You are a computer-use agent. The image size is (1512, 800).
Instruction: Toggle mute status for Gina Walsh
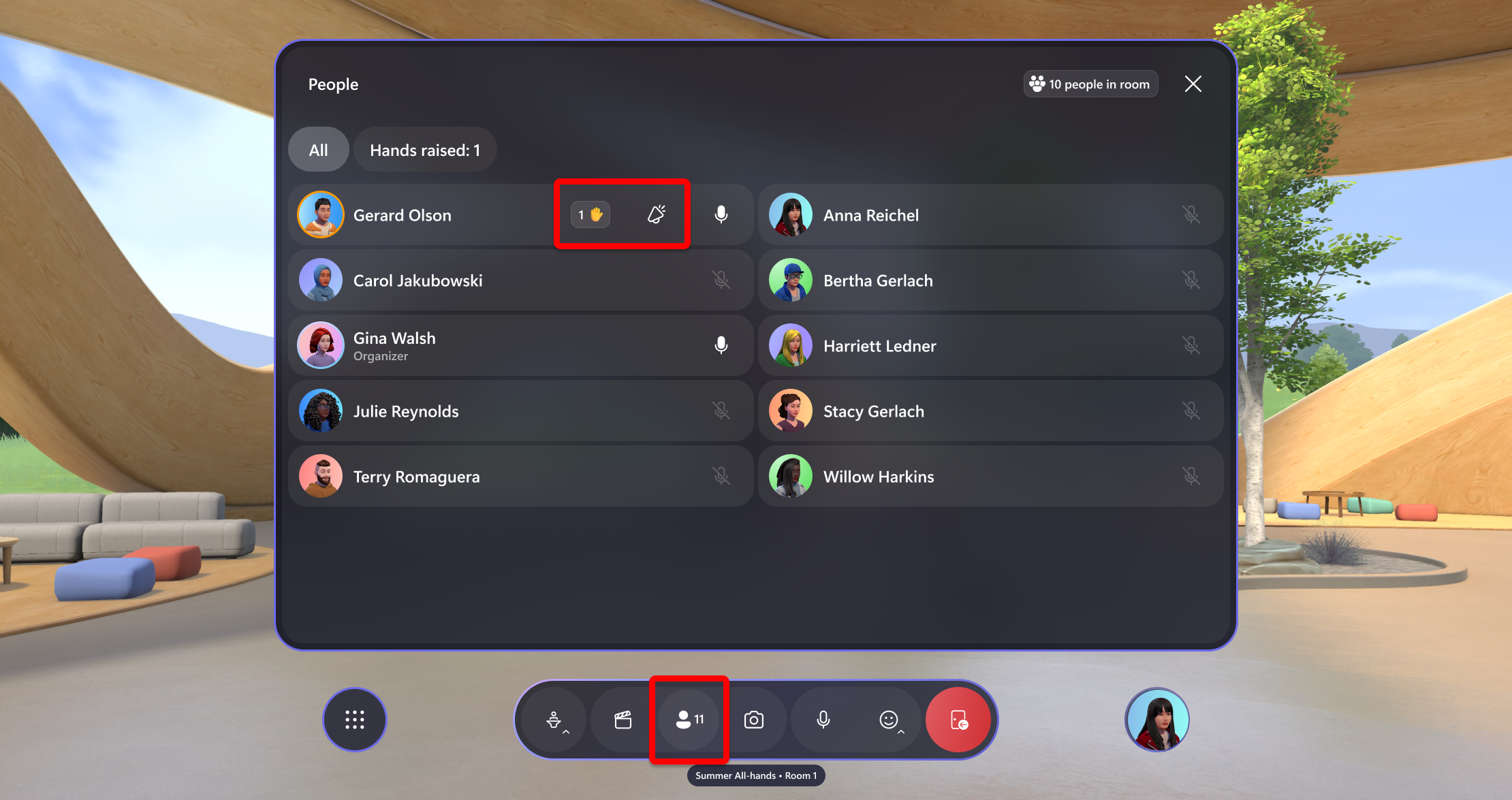[722, 345]
